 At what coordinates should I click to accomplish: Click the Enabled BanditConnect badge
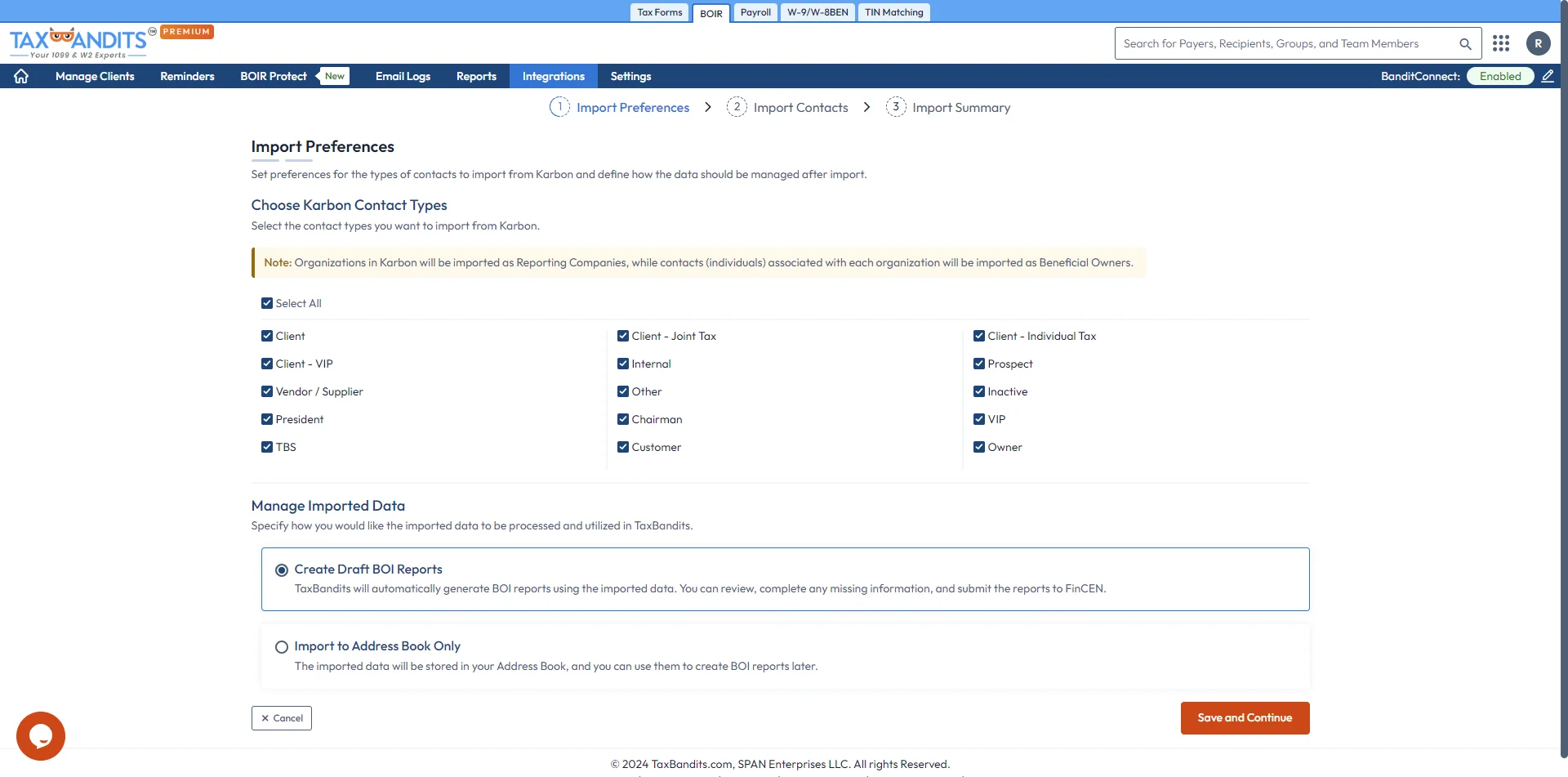(1500, 76)
